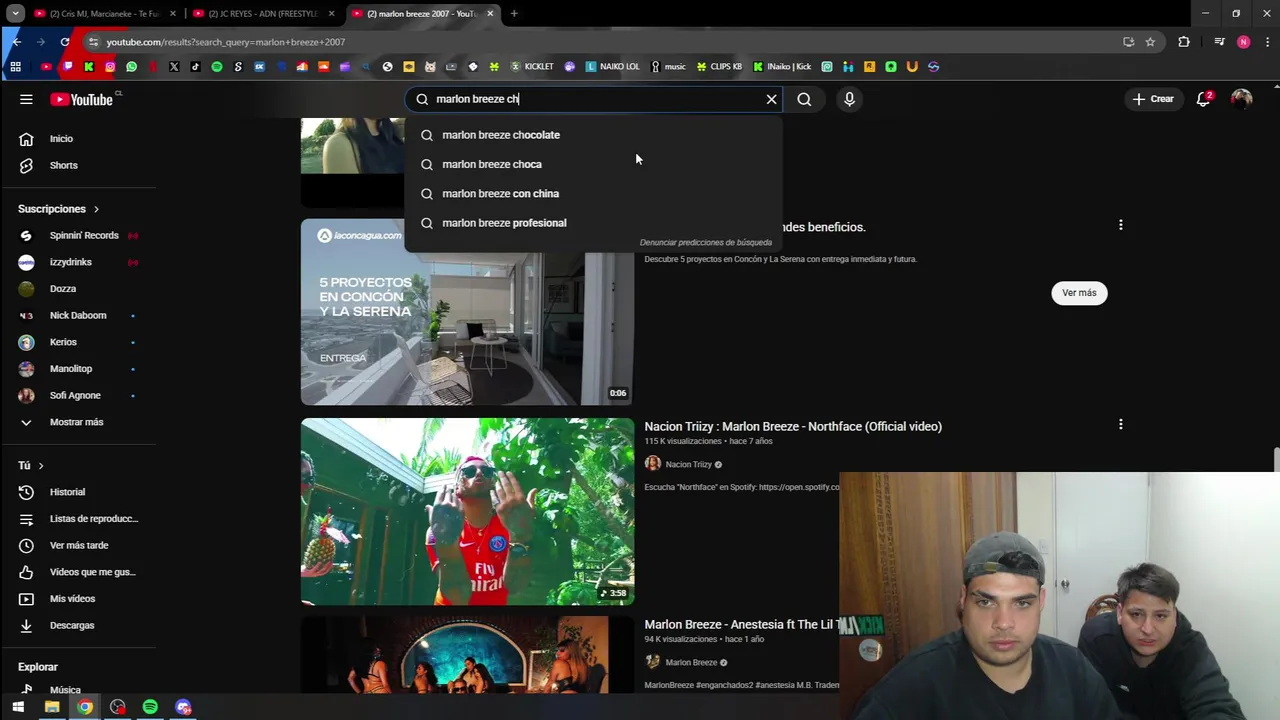Clear the search box with the X
The height and width of the screenshot is (720, 1280).
pyautogui.click(x=771, y=99)
